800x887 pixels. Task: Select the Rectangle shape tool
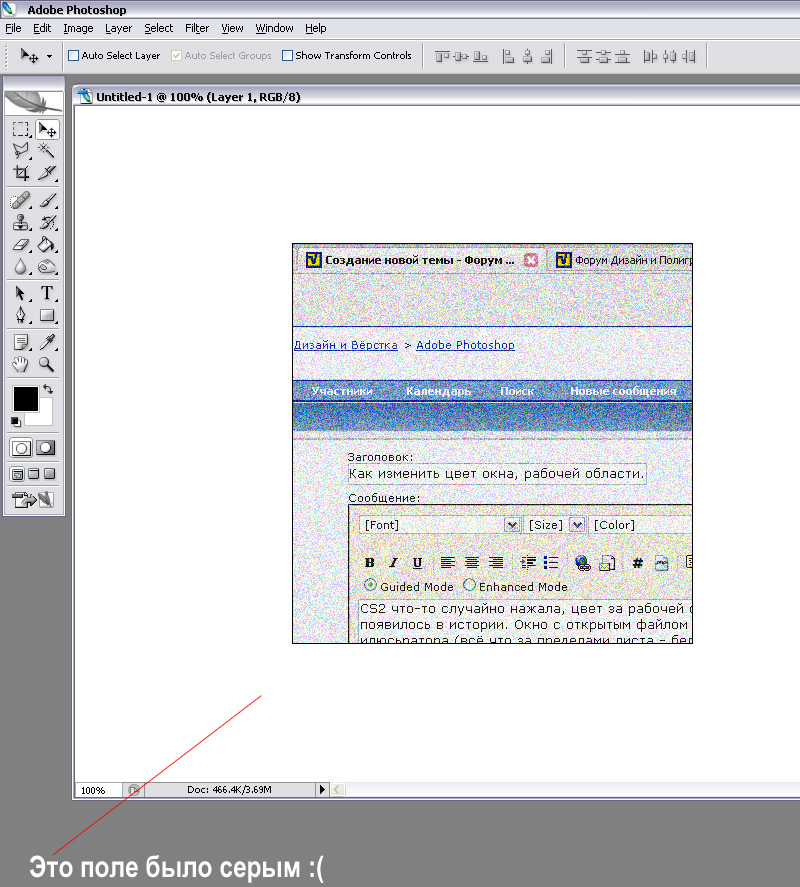pyautogui.click(x=47, y=315)
